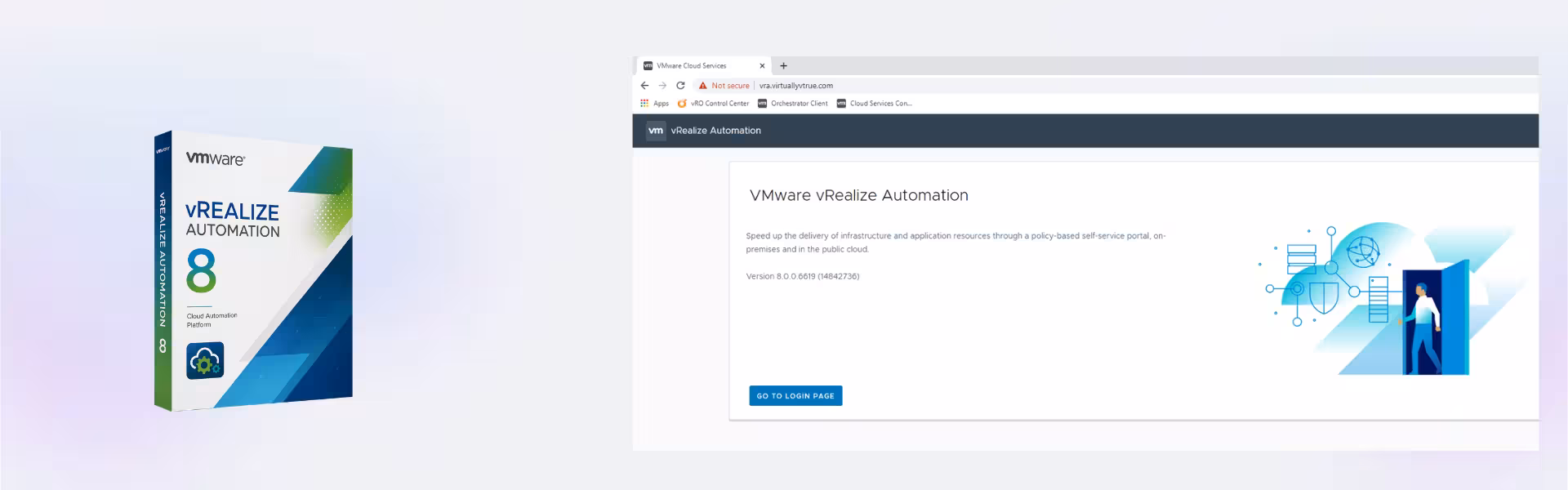Open vRO Control Center bookmark
1568x490 pixels.
[x=713, y=104]
